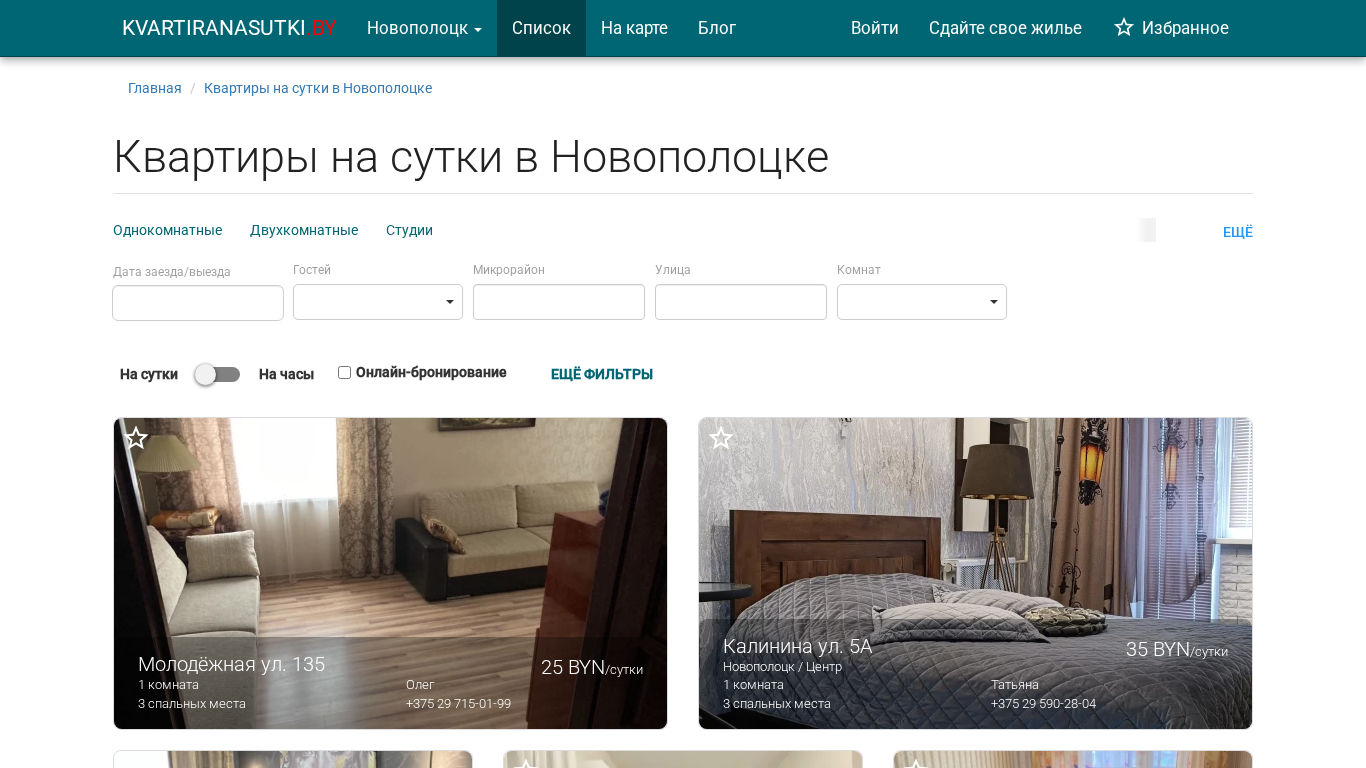Click the 35 BYN/сутки price
The height and width of the screenshot is (768, 1366).
(x=1177, y=649)
